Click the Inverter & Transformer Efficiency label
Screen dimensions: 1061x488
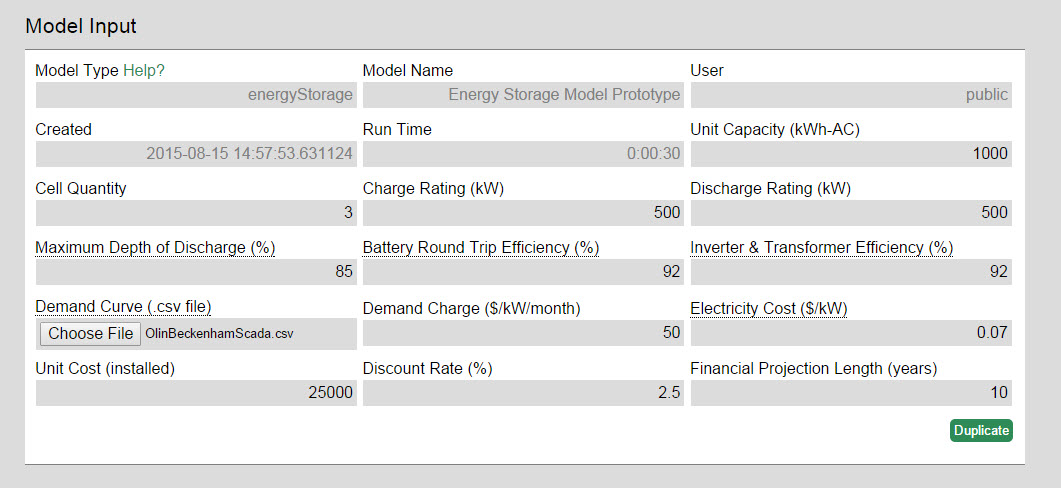tap(821, 248)
